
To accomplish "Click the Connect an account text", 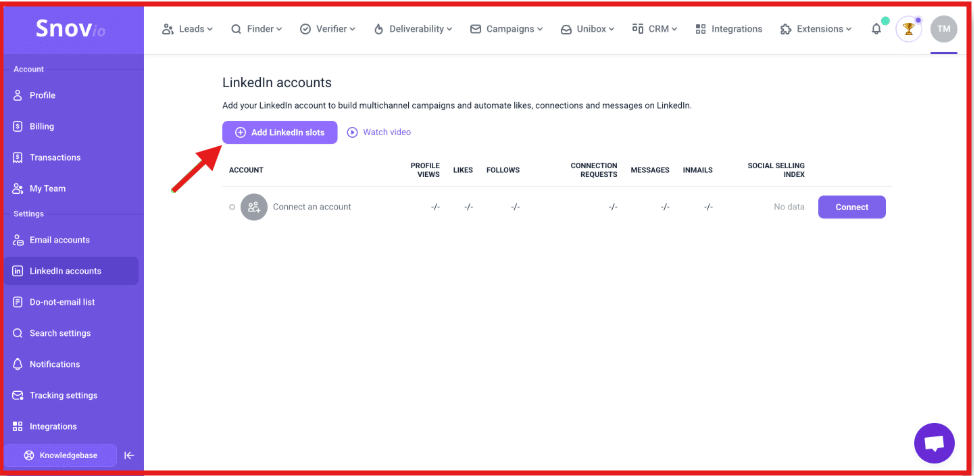I will point(312,207).
